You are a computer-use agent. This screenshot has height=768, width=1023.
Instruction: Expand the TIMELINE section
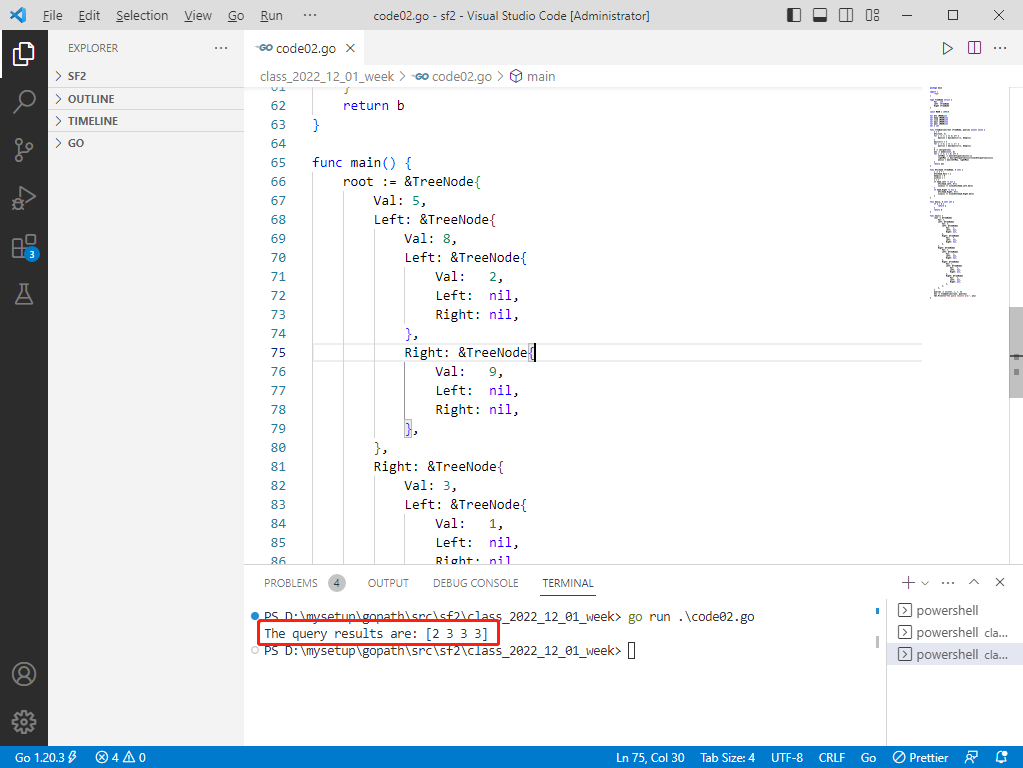[146, 121]
